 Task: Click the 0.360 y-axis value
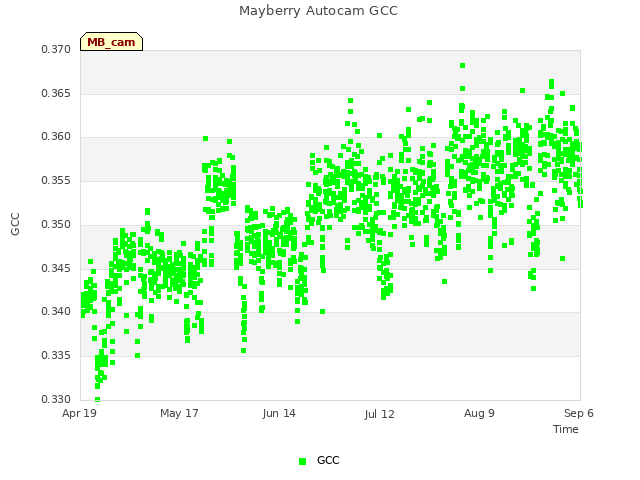56,137
